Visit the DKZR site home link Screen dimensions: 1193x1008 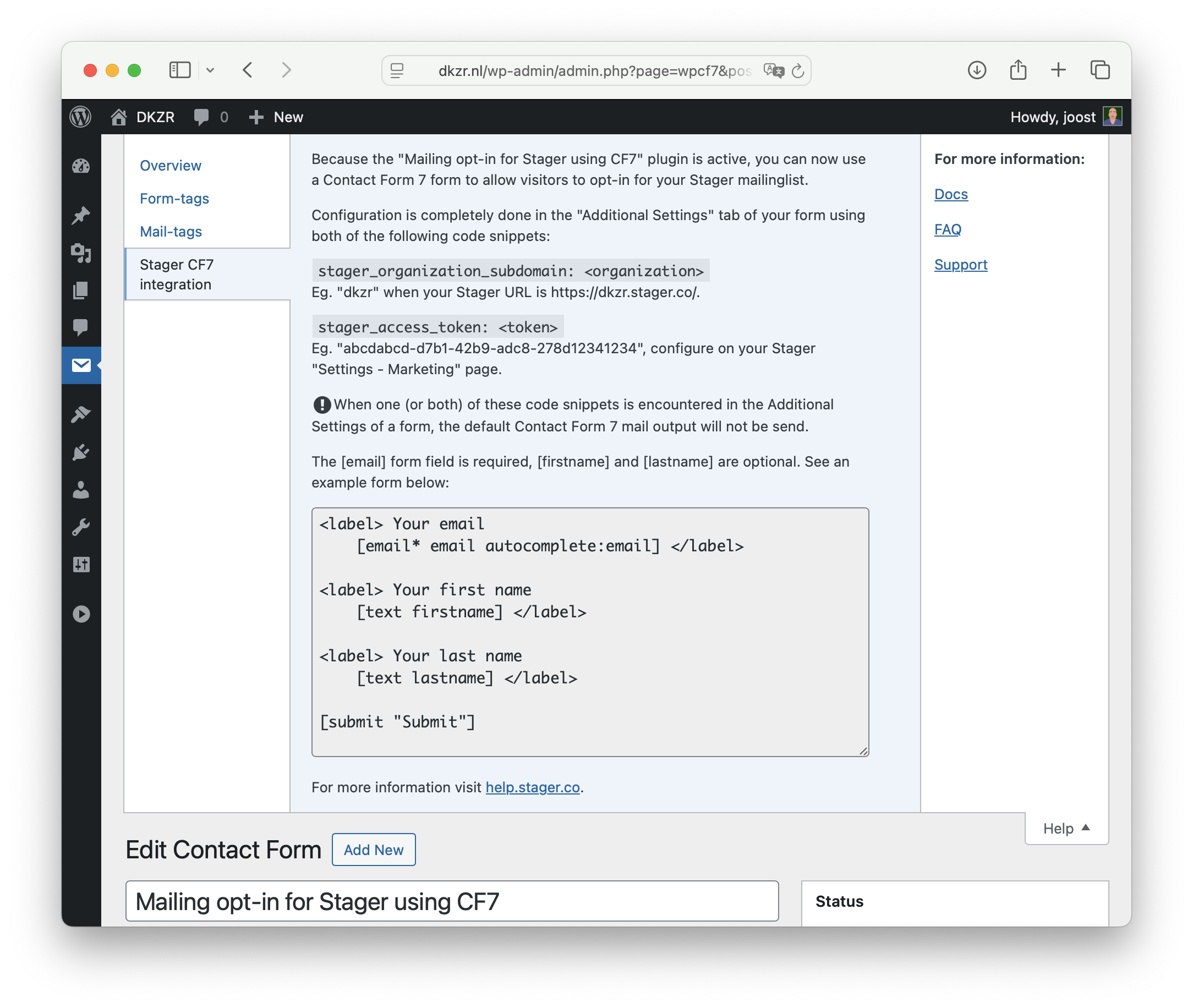(143, 117)
